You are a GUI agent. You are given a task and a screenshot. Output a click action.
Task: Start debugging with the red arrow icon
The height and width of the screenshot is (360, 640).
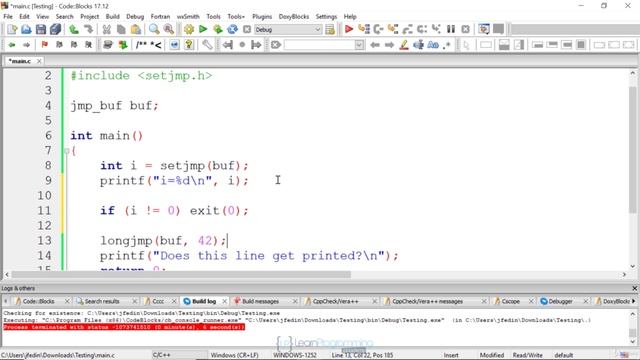[x=349, y=29]
